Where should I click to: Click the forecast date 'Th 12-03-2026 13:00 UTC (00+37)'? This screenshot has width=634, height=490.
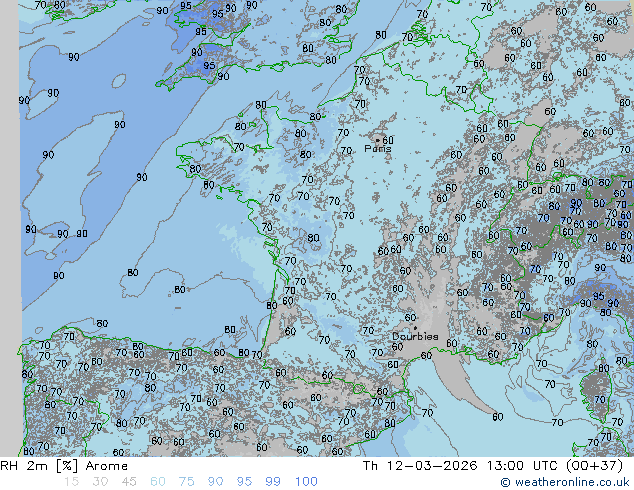pos(493,466)
